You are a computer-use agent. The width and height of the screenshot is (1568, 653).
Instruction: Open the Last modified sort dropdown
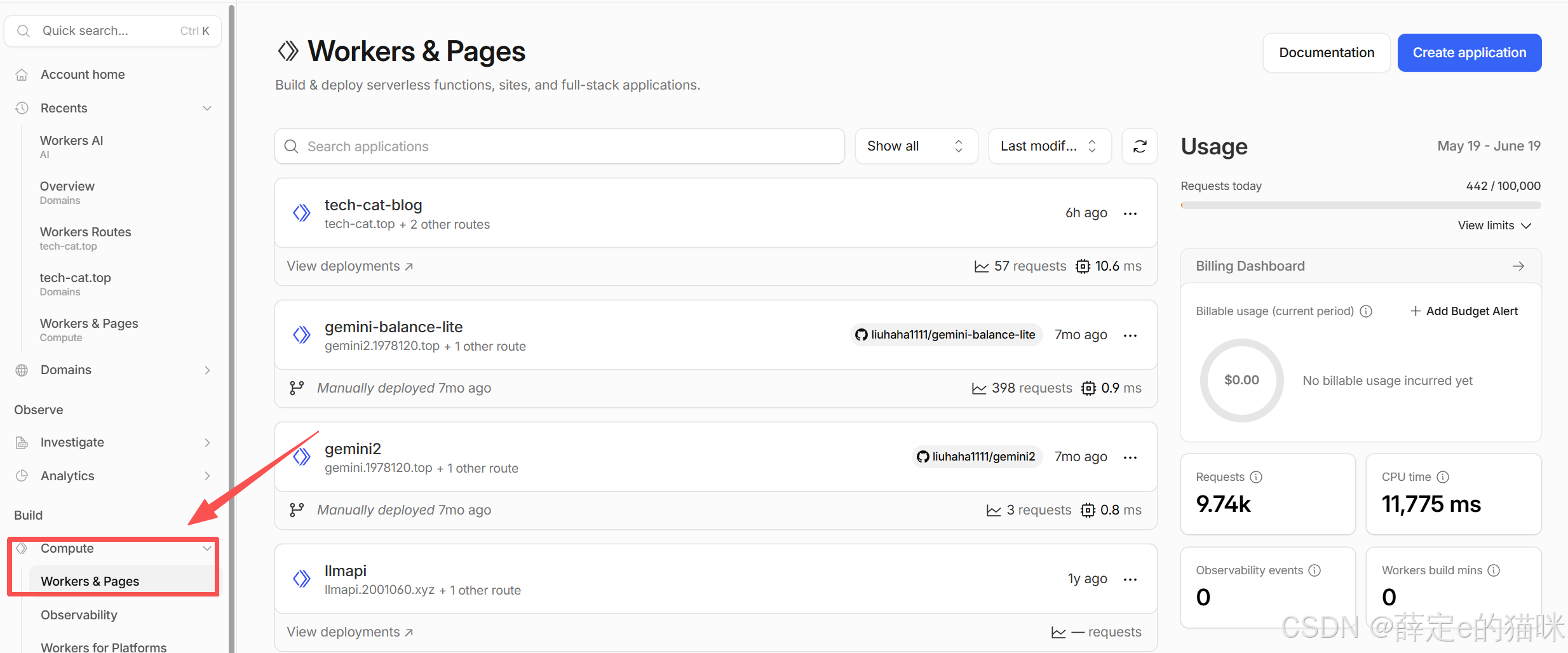click(1050, 146)
